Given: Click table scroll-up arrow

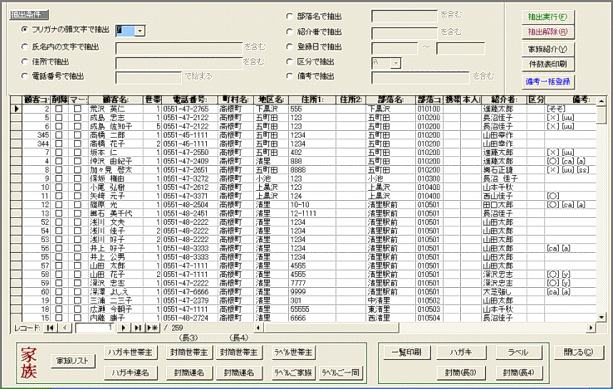Looking at the screenshot, I should 601,101.
